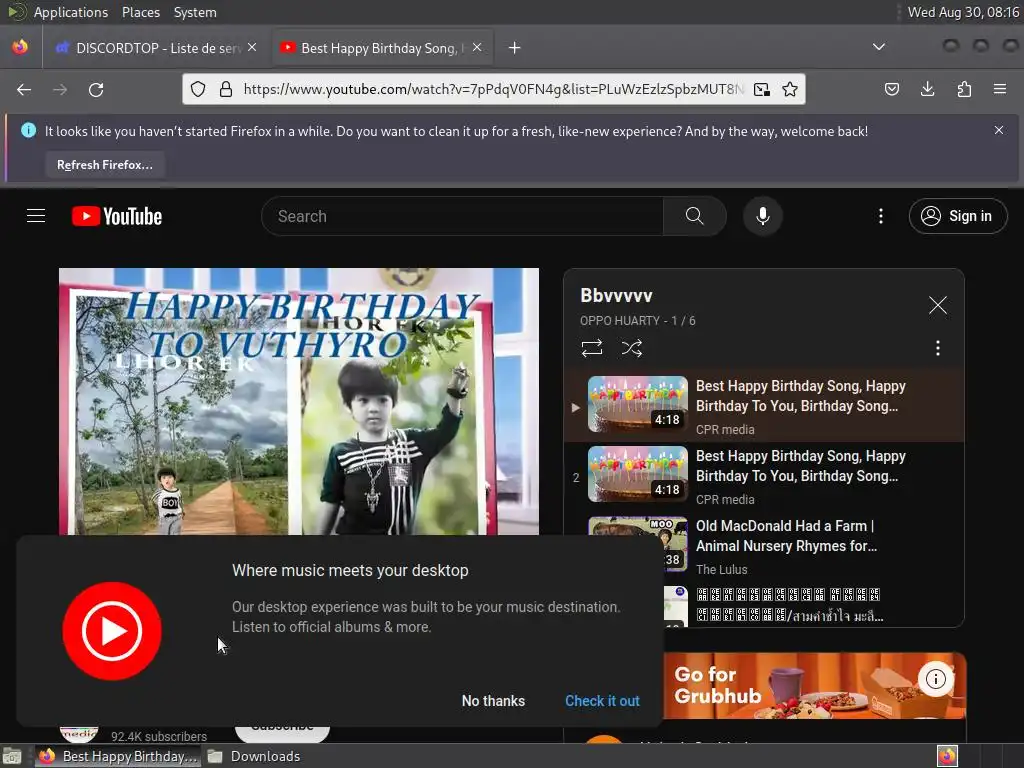Show site security padlock info
This screenshot has width=1024, height=768.
226,89
